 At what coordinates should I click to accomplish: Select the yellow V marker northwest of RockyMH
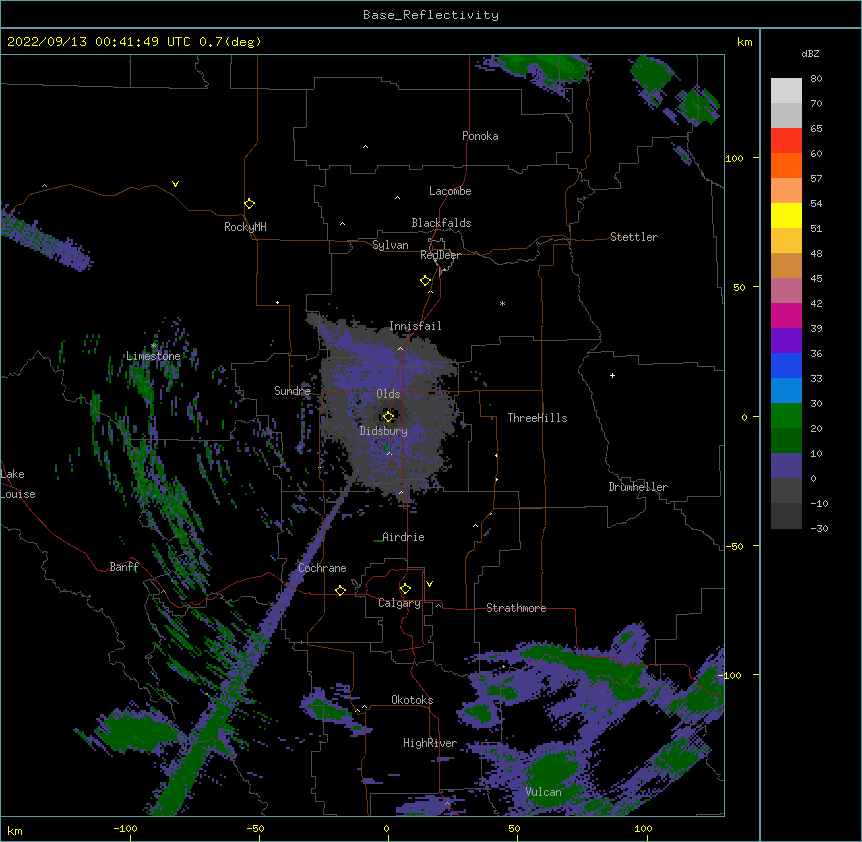(175, 184)
